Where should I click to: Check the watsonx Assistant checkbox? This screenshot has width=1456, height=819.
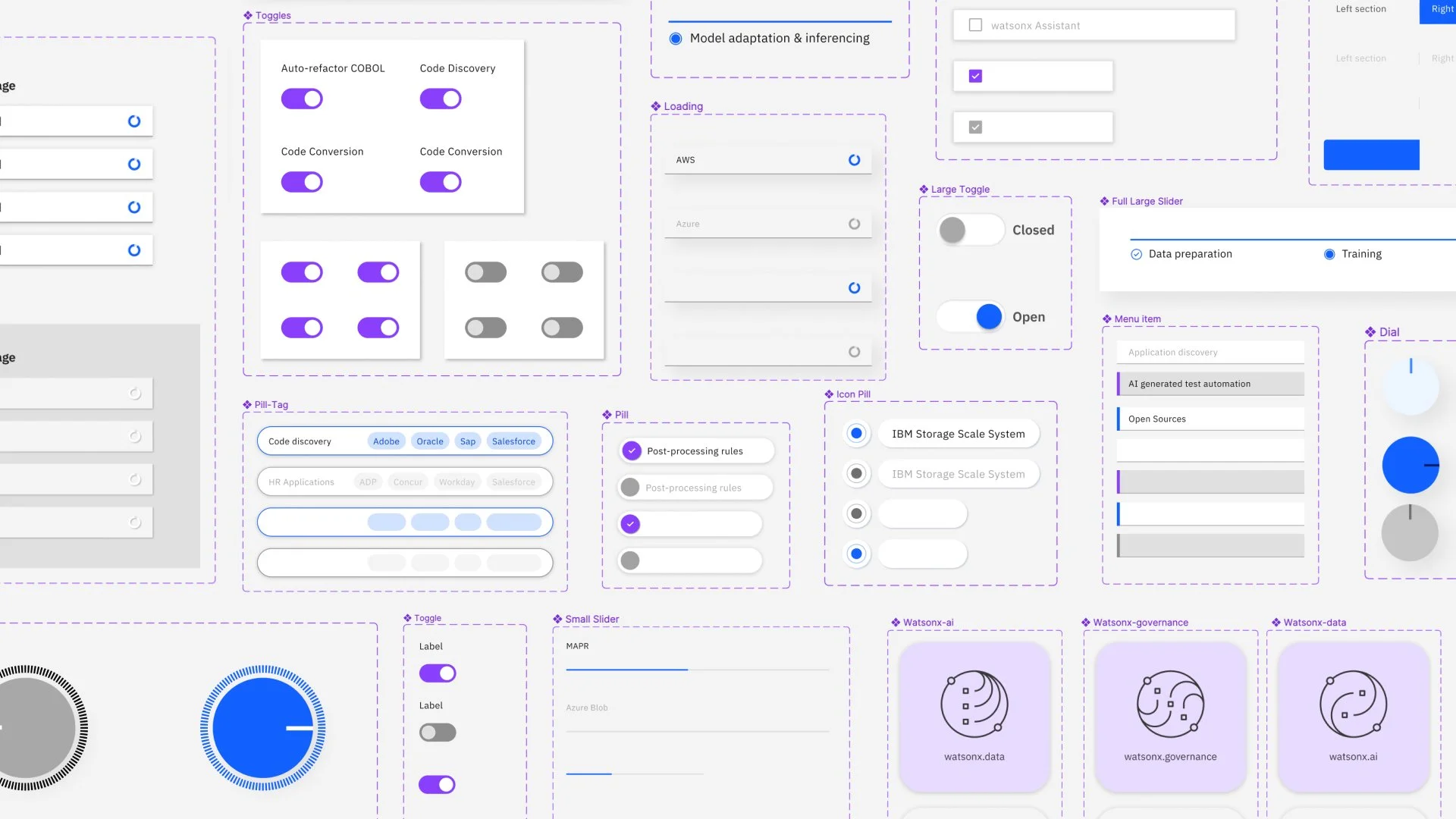point(975,25)
